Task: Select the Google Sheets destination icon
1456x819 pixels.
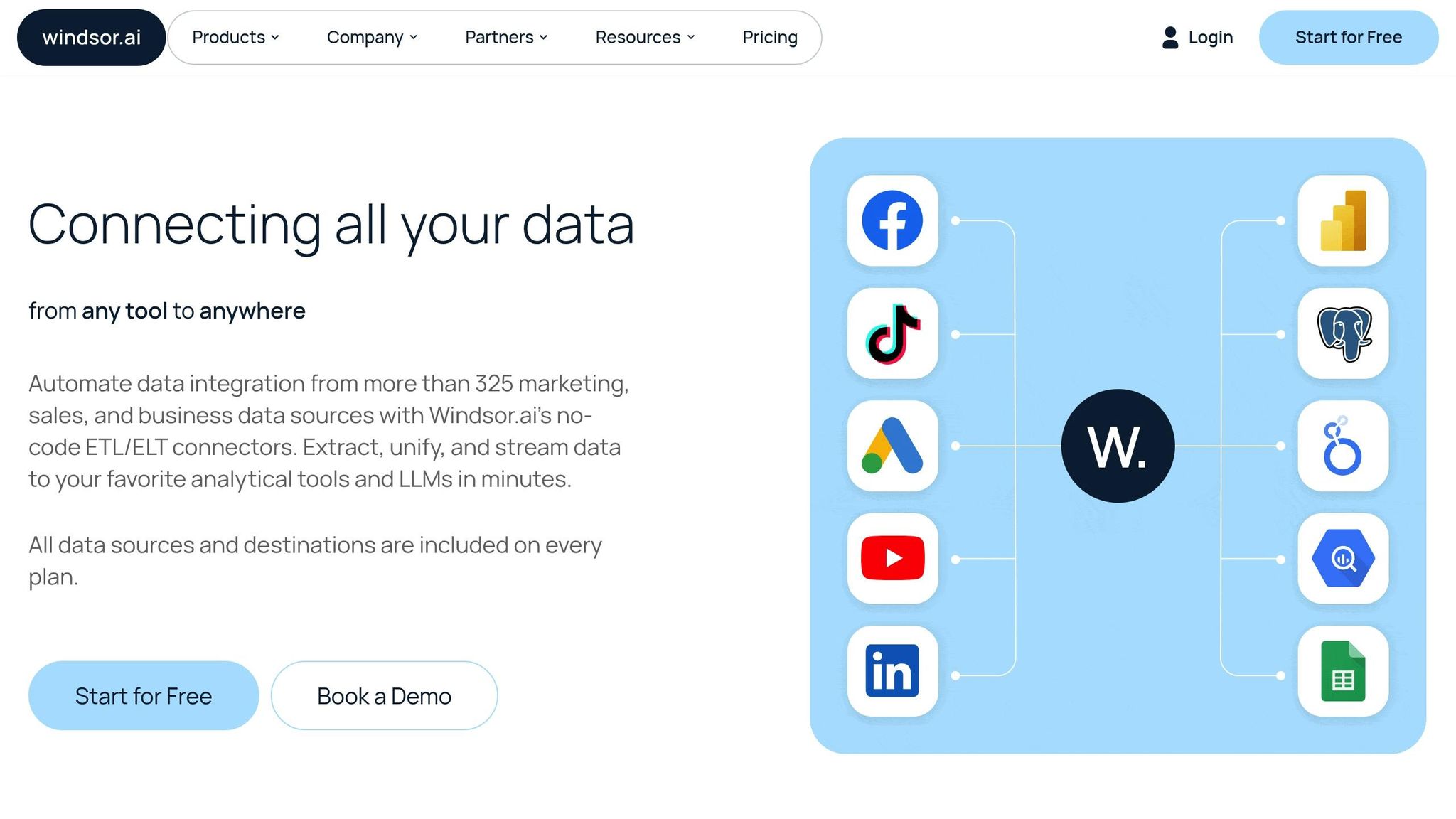Action: pyautogui.click(x=1343, y=671)
